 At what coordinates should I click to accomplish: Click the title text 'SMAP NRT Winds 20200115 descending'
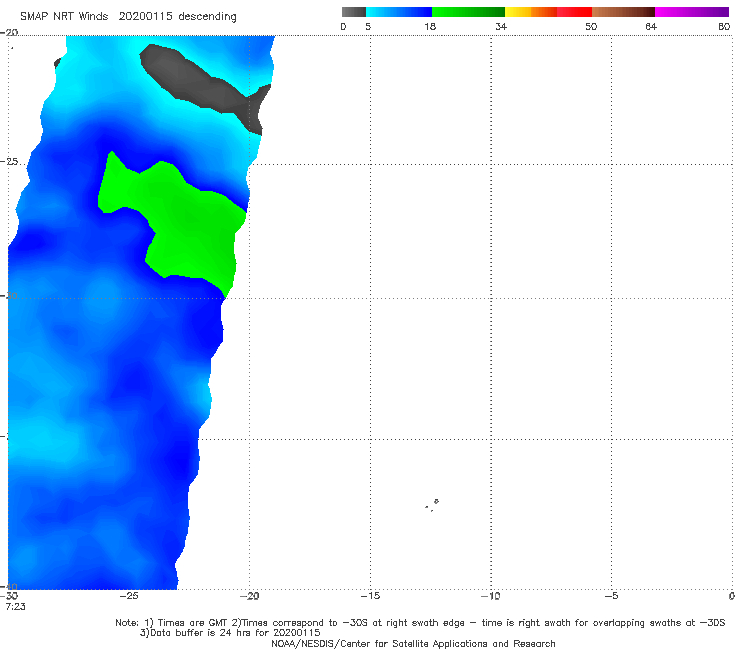pyautogui.click(x=128, y=17)
